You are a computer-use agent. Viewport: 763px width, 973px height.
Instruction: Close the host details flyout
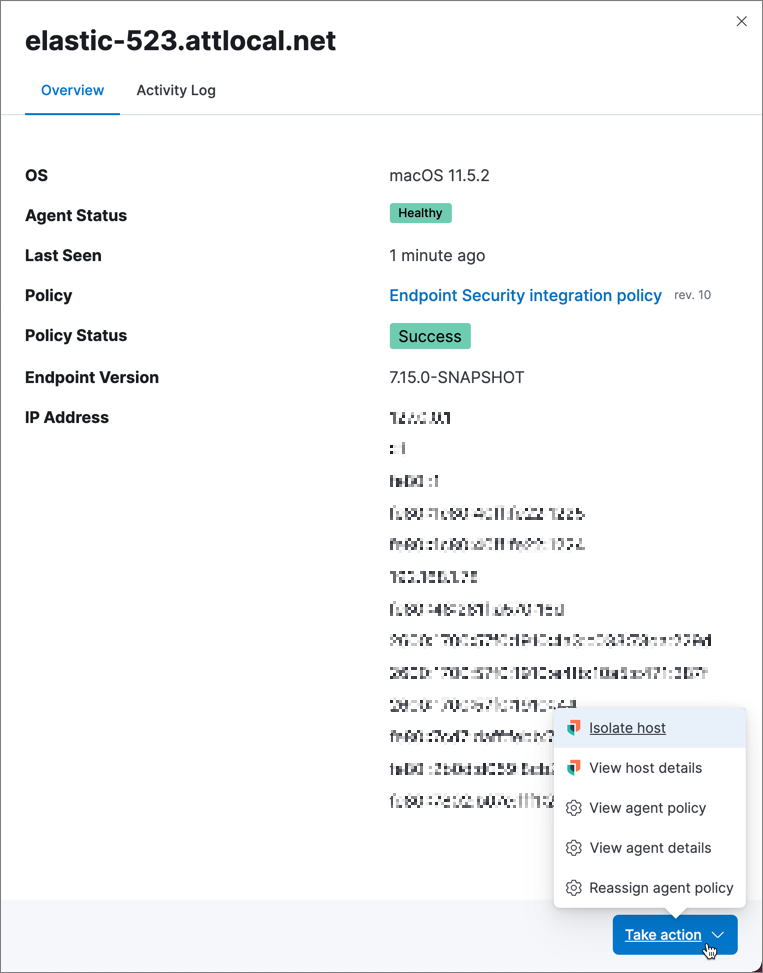tap(741, 21)
